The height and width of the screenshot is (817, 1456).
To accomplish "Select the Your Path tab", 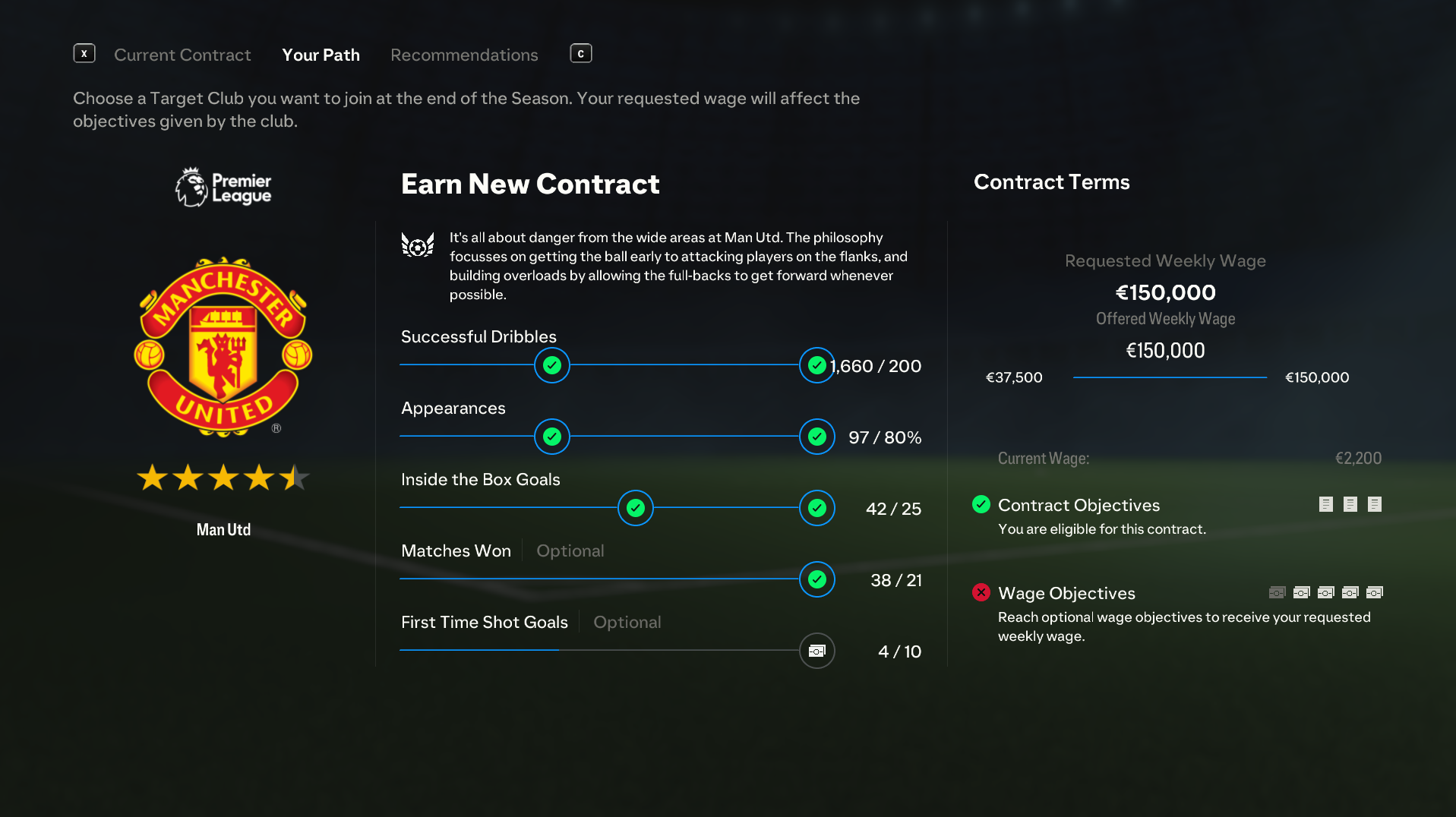I will point(321,55).
